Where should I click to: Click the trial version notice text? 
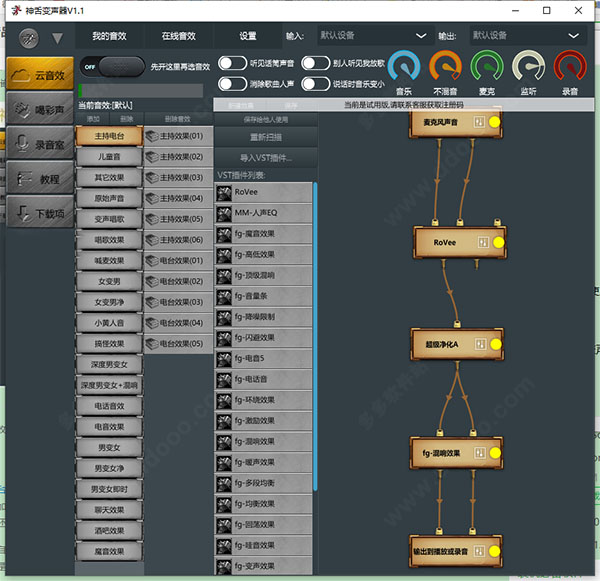[404, 104]
